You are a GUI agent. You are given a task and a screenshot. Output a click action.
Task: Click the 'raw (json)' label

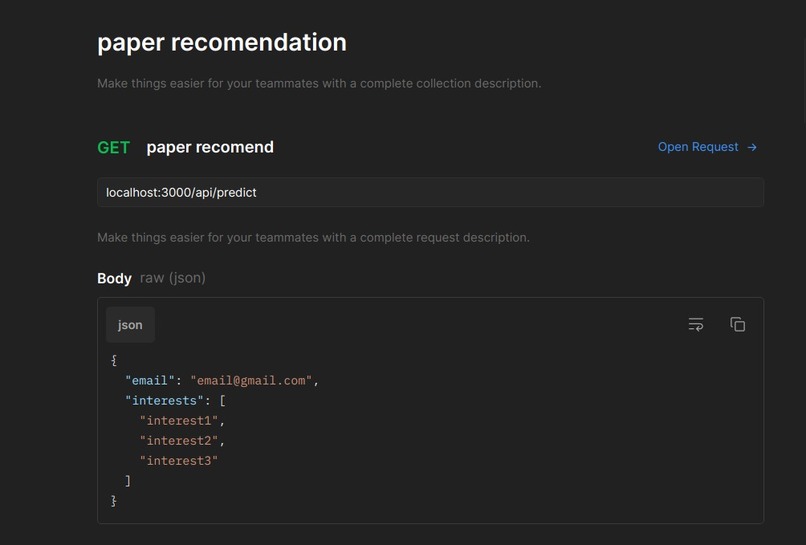(x=173, y=278)
